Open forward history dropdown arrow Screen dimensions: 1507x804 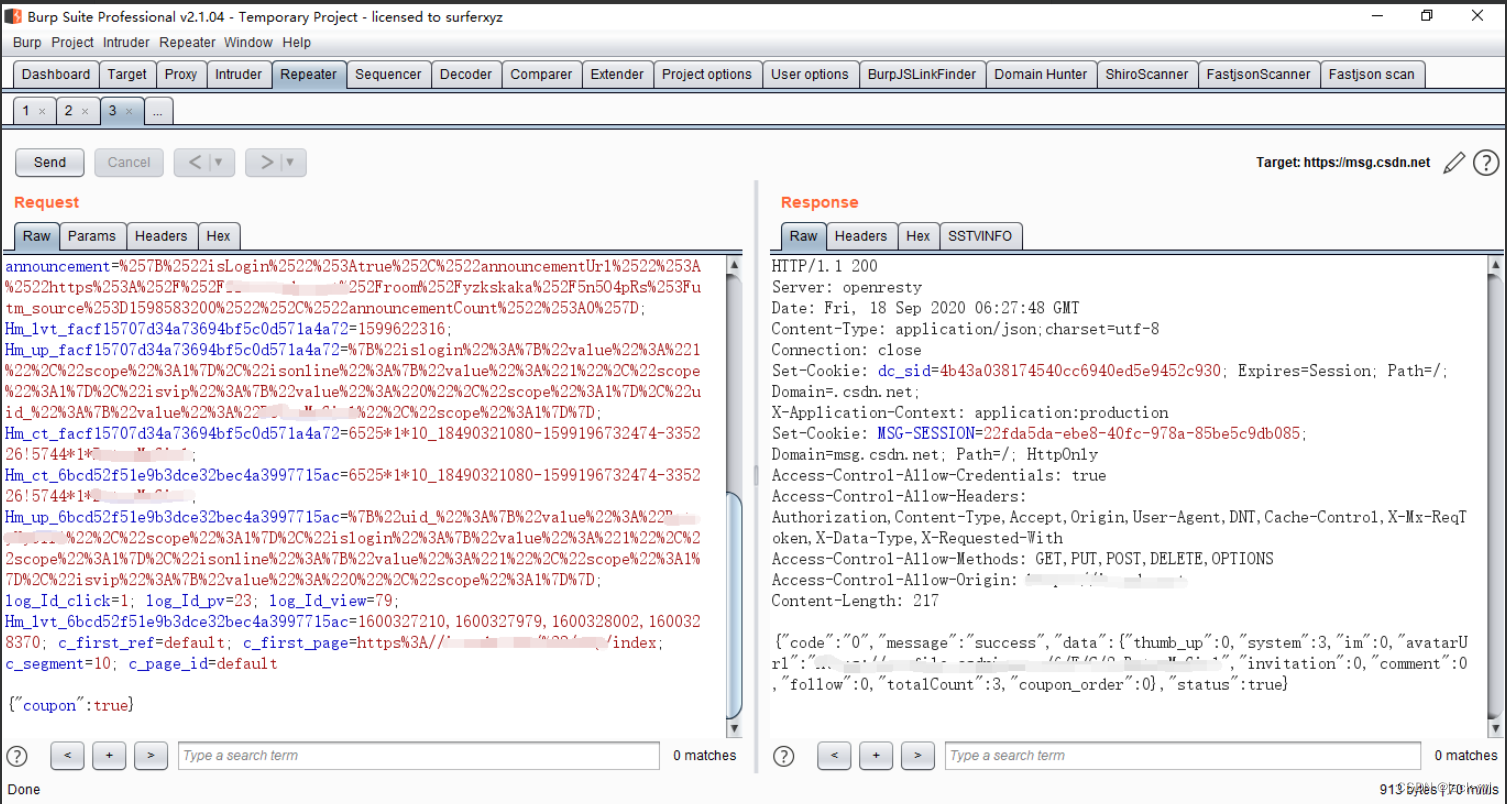tap(291, 162)
